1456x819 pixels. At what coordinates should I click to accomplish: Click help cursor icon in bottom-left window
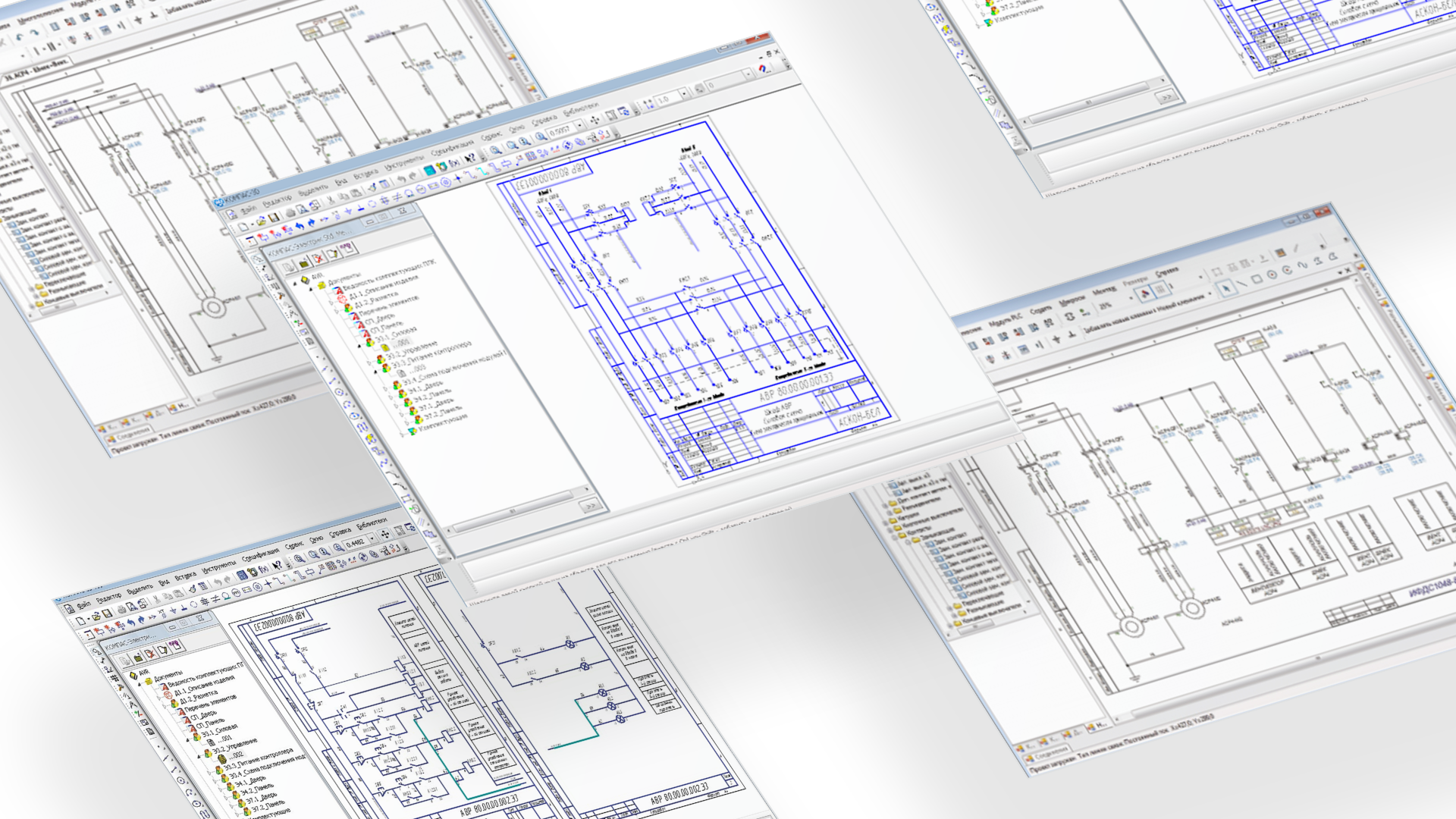pos(278,565)
